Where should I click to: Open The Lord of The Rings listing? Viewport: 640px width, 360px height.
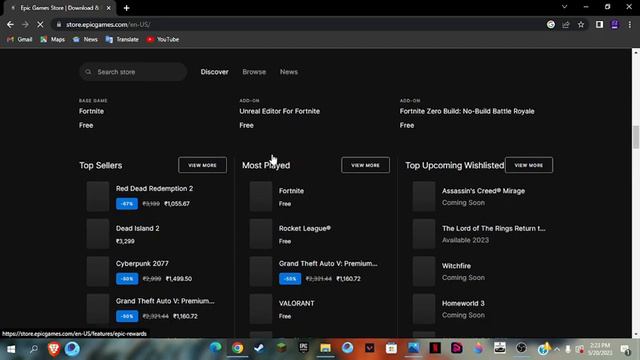click(x=493, y=228)
